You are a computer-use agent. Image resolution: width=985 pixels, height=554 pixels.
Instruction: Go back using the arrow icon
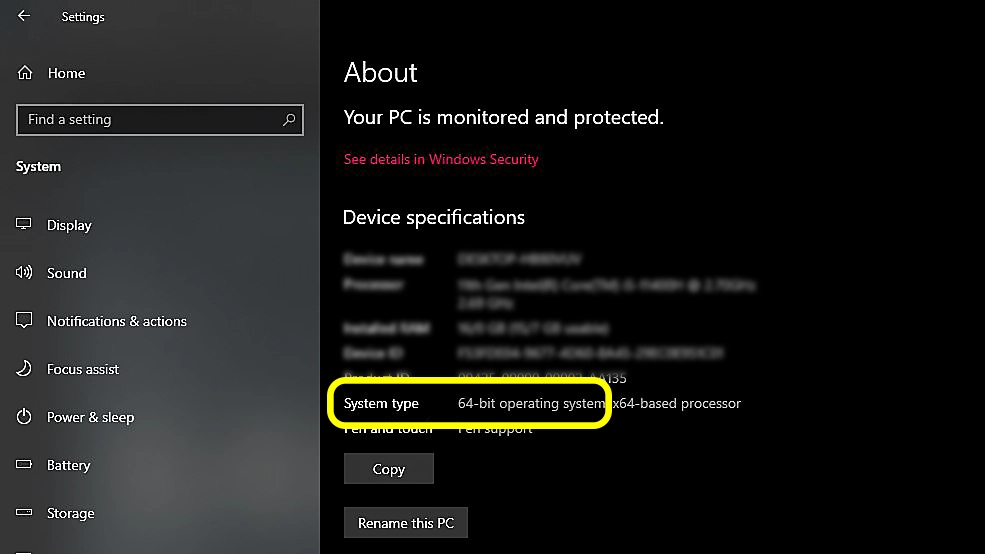pyautogui.click(x=24, y=16)
